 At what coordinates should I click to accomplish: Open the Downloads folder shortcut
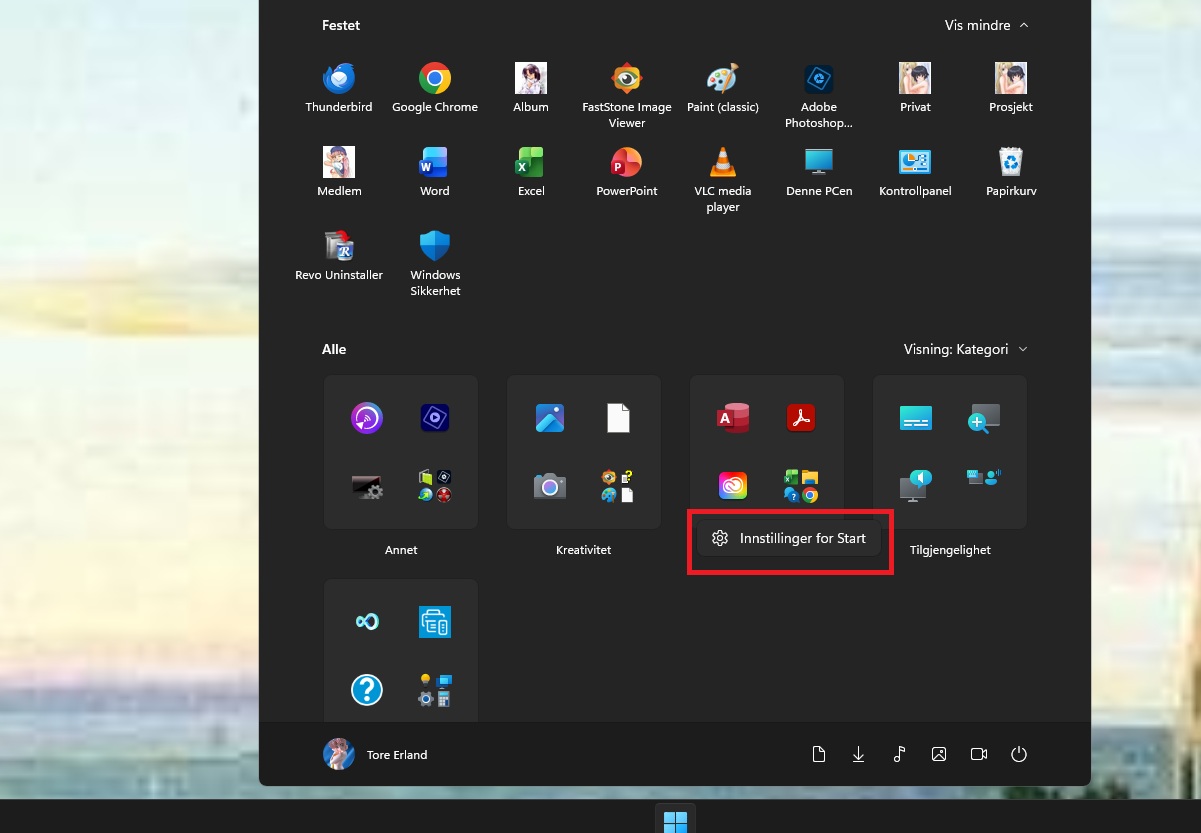point(859,754)
